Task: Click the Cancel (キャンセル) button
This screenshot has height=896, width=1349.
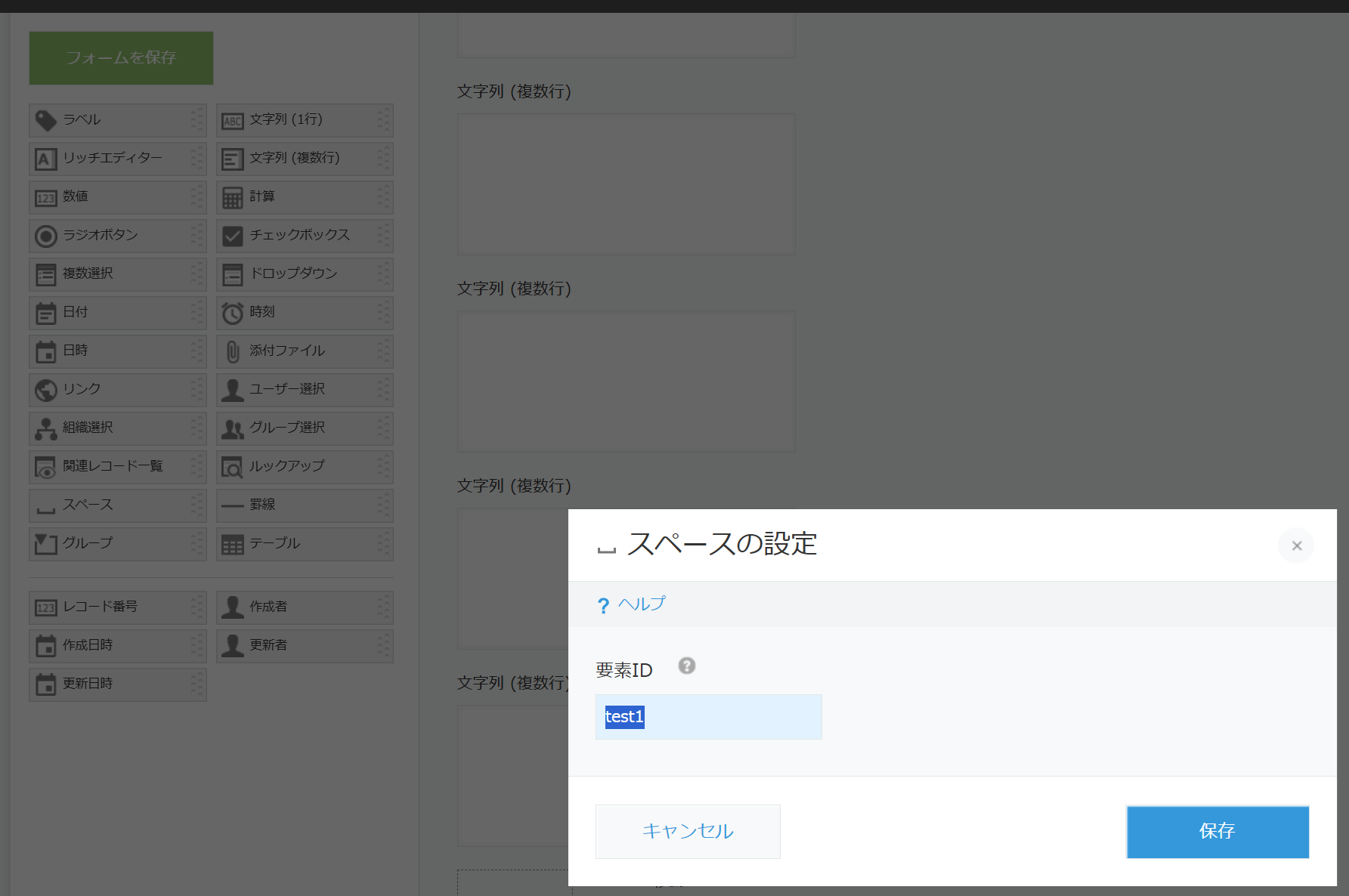Action: click(687, 831)
